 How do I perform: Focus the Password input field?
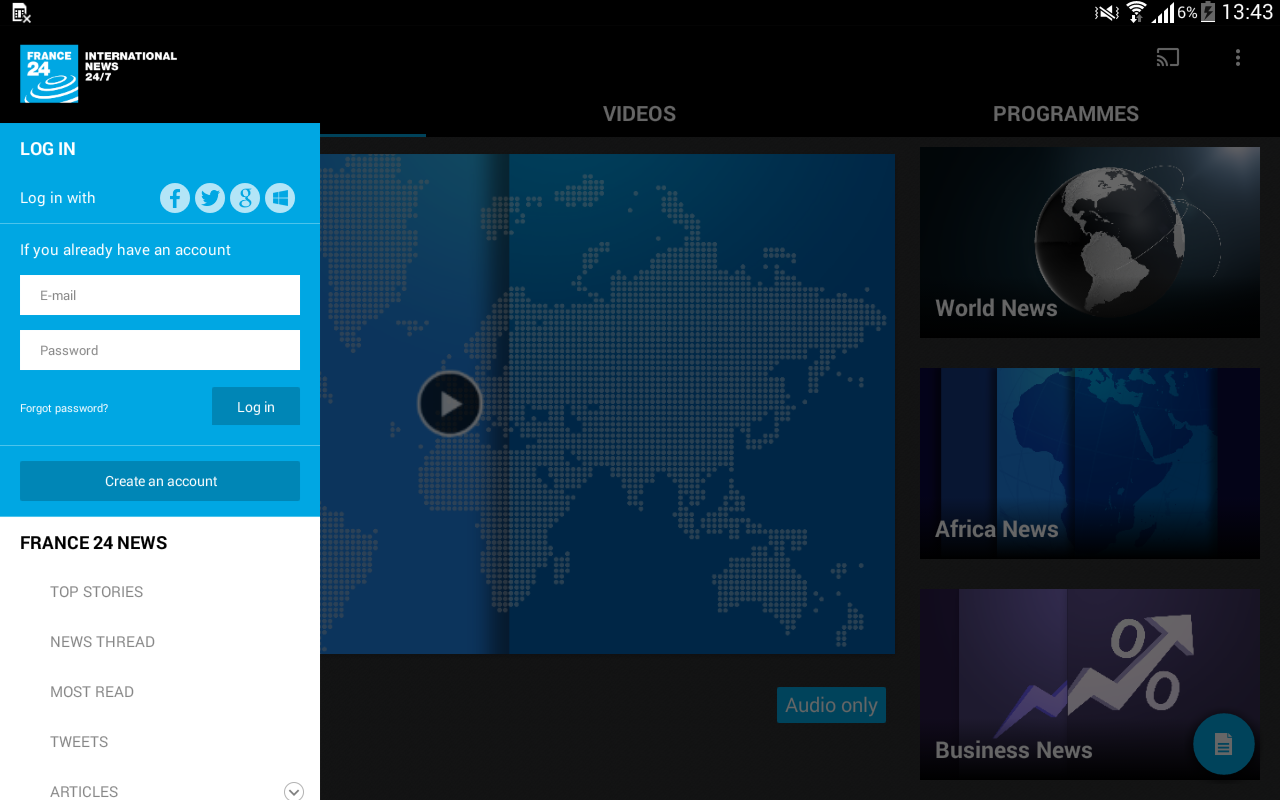160,350
